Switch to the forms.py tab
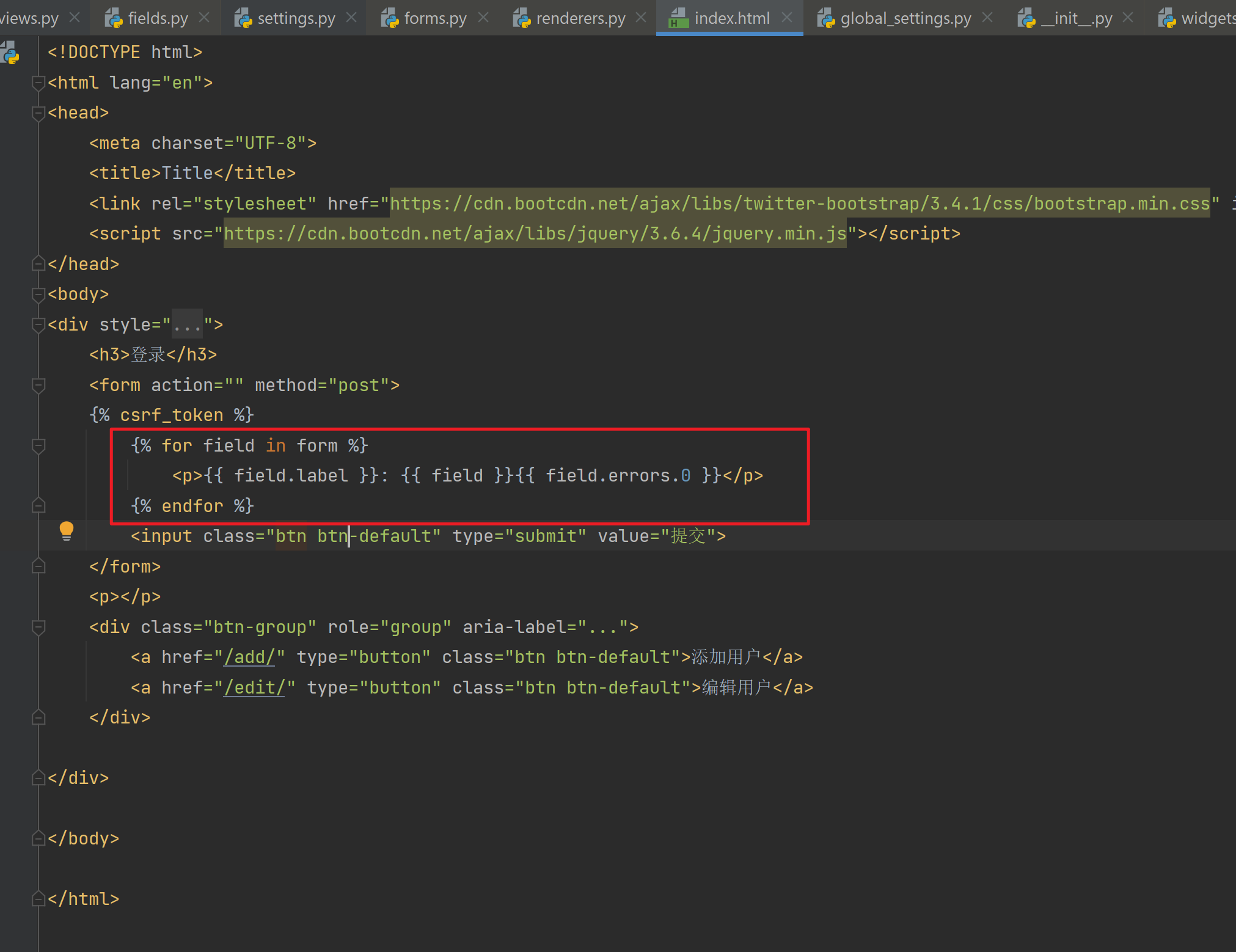 [434, 18]
